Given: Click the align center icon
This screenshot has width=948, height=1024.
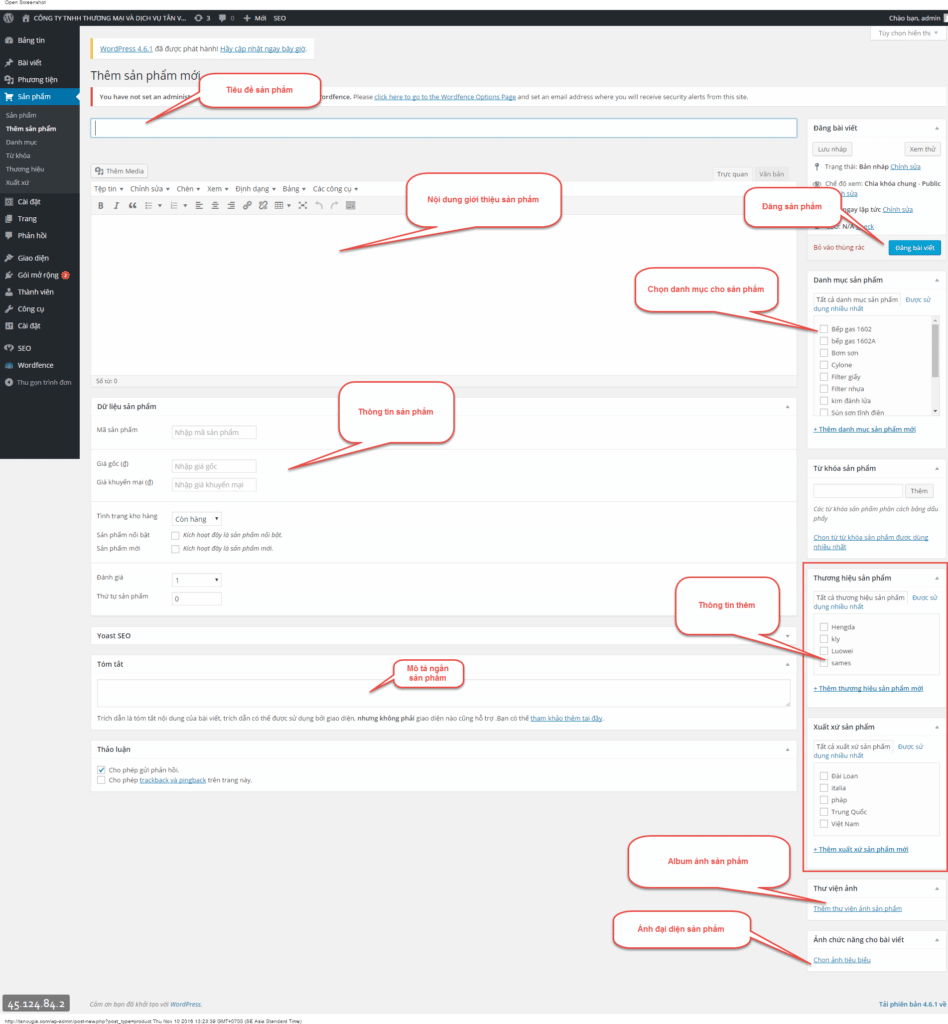Looking at the screenshot, I should pyautogui.click(x=214, y=205).
